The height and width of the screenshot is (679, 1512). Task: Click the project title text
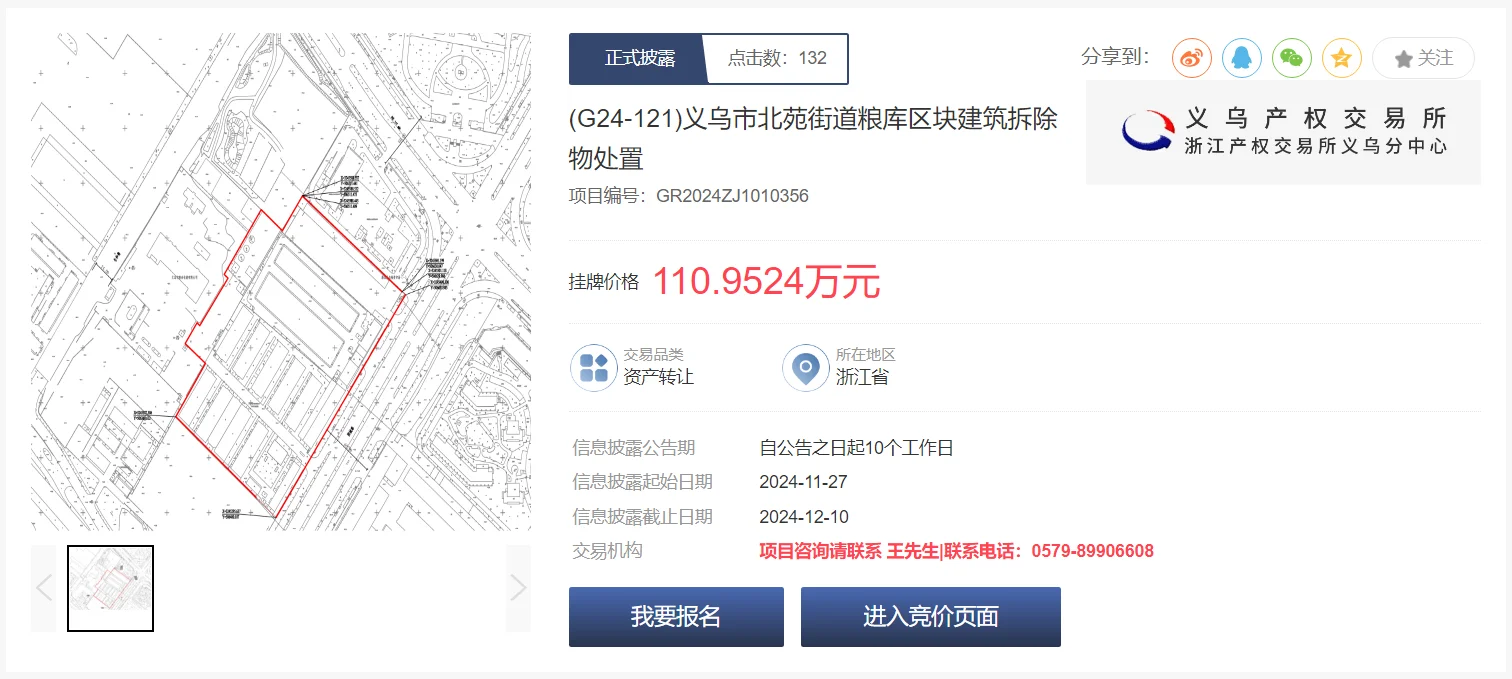tap(812, 138)
